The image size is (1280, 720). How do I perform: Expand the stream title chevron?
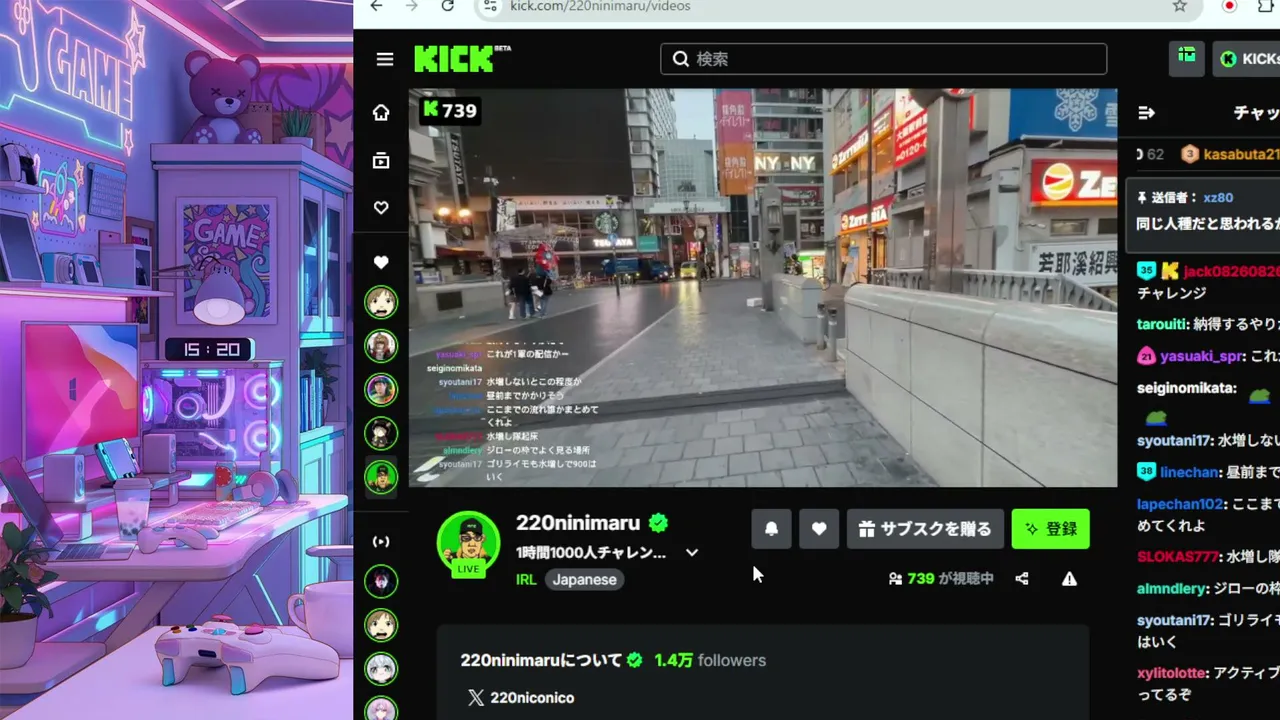point(692,552)
